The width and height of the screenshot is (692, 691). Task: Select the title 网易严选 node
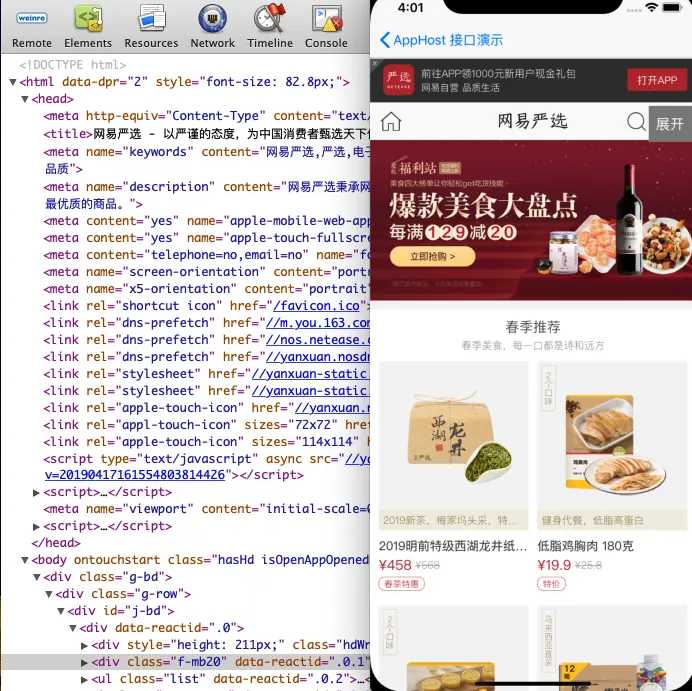(207, 133)
